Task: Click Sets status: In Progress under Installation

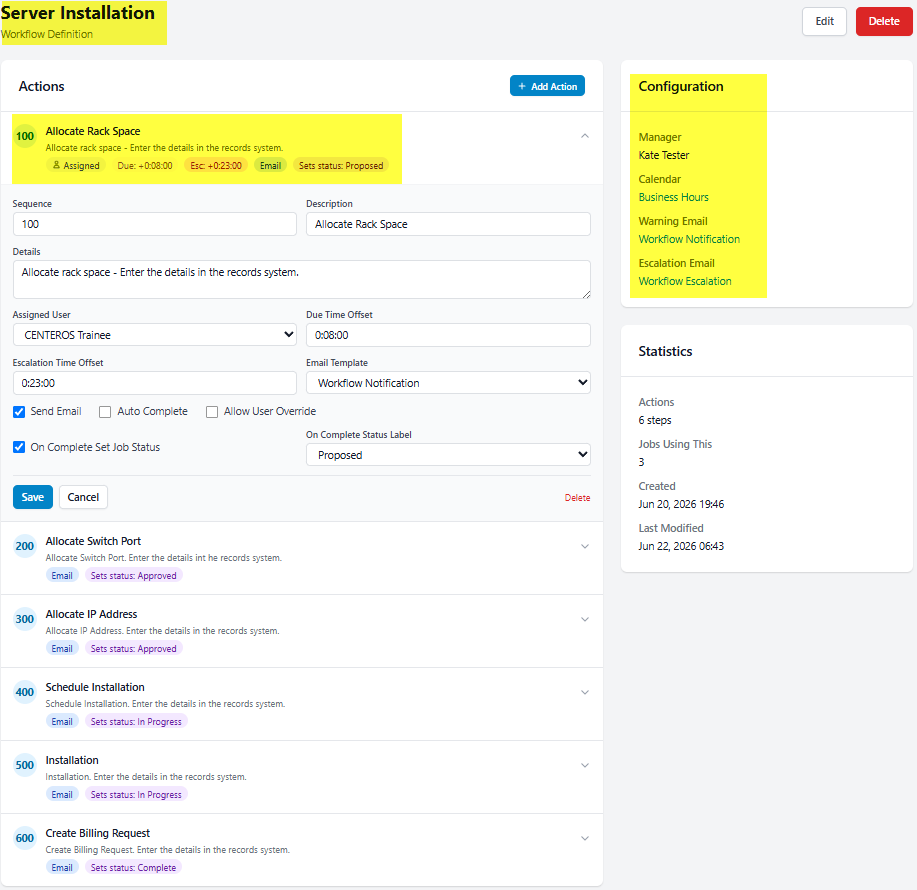Action: tap(136, 795)
